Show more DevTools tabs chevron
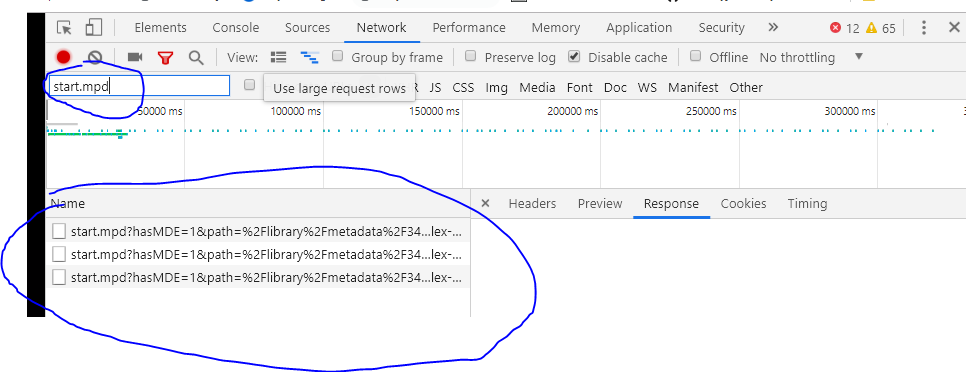This screenshot has width=966, height=372. [x=773, y=28]
